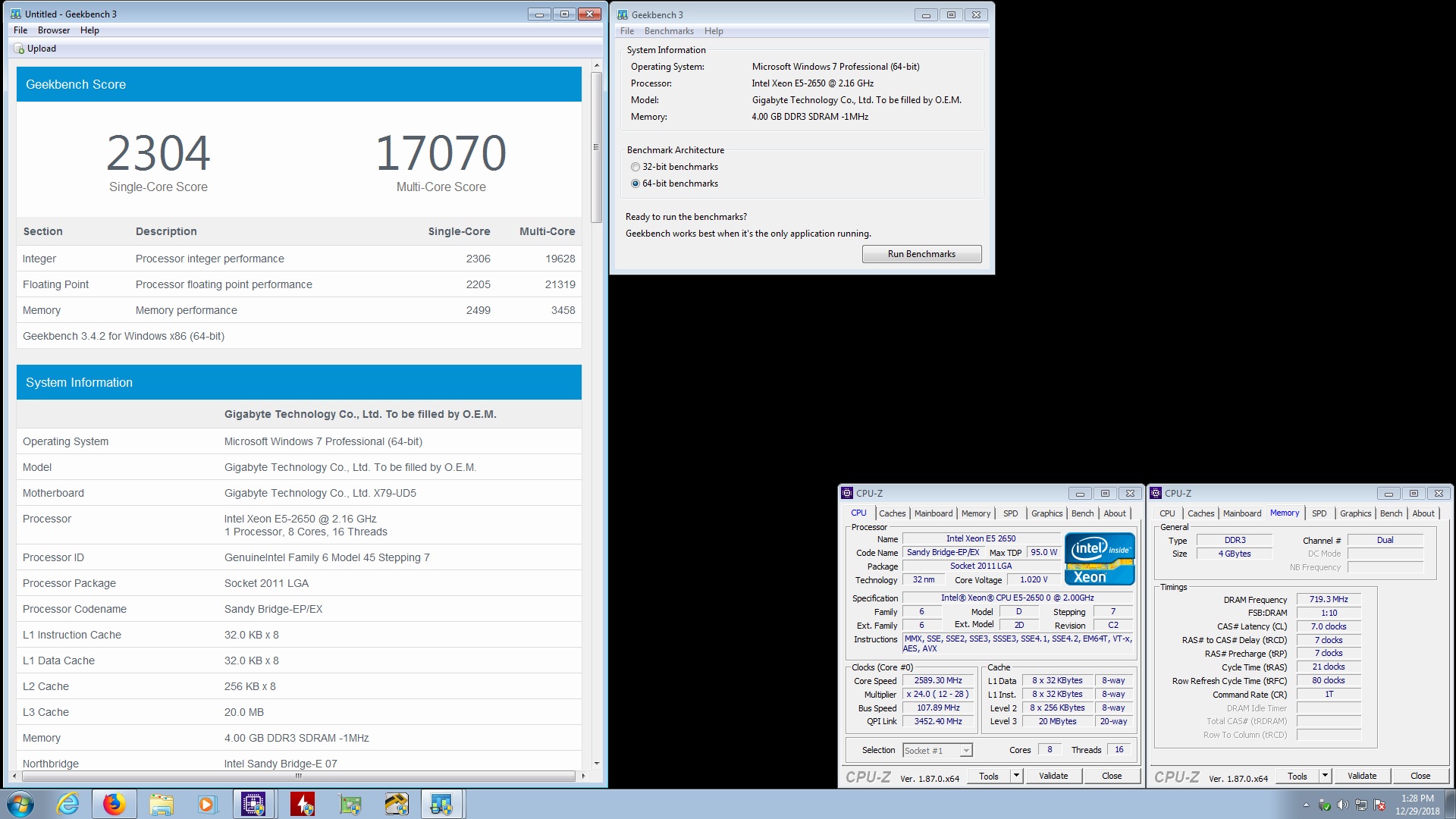The height and width of the screenshot is (819, 1456).
Task: Click the 17070 Multi-Core Score value
Action: (441, 153)
